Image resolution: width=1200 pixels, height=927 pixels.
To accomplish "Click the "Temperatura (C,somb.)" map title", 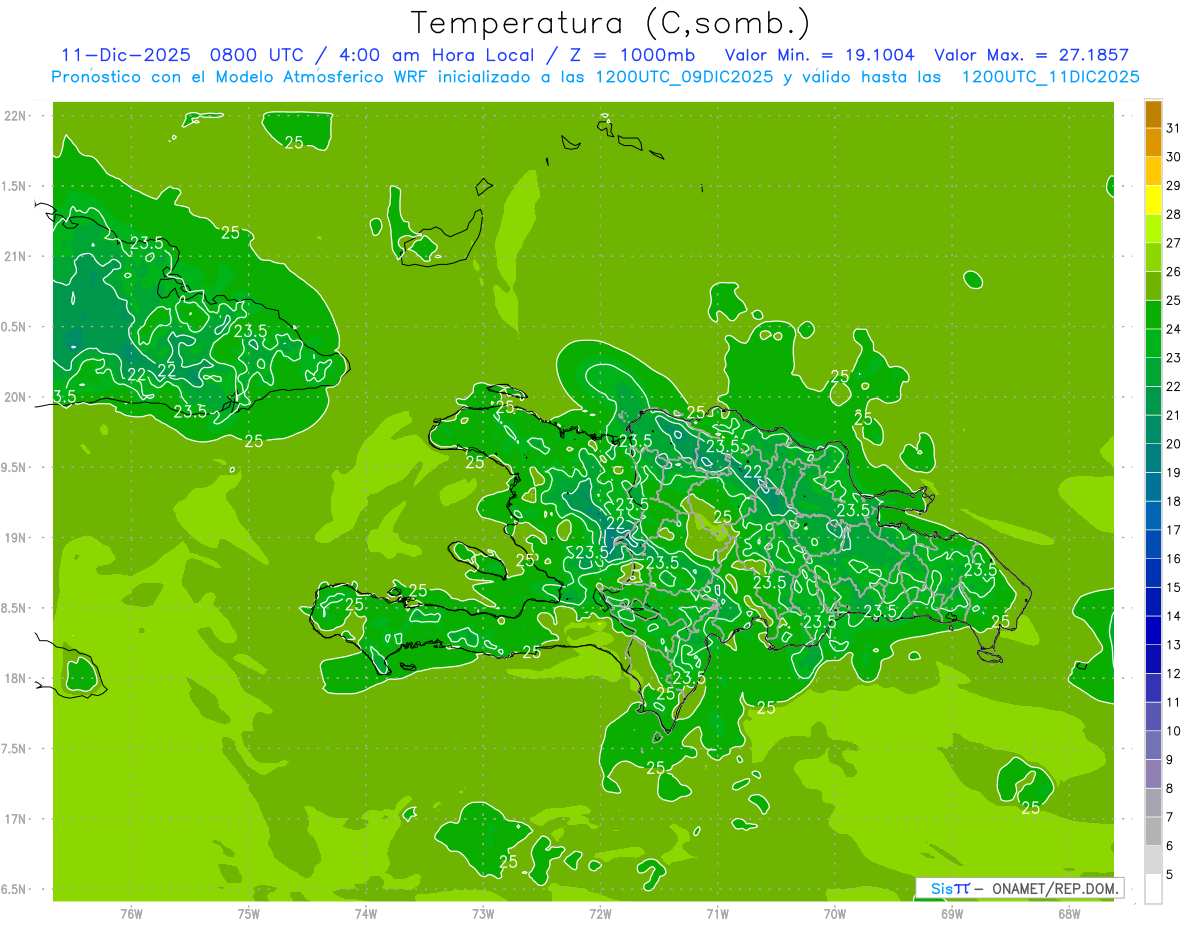I will (610, 23).
